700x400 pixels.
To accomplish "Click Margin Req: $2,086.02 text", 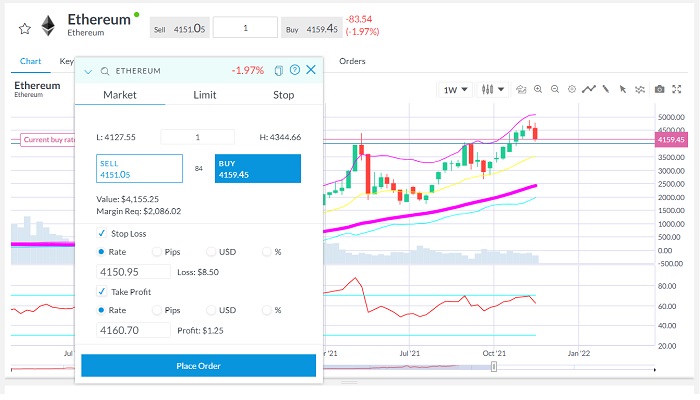I will click(139, 211).
